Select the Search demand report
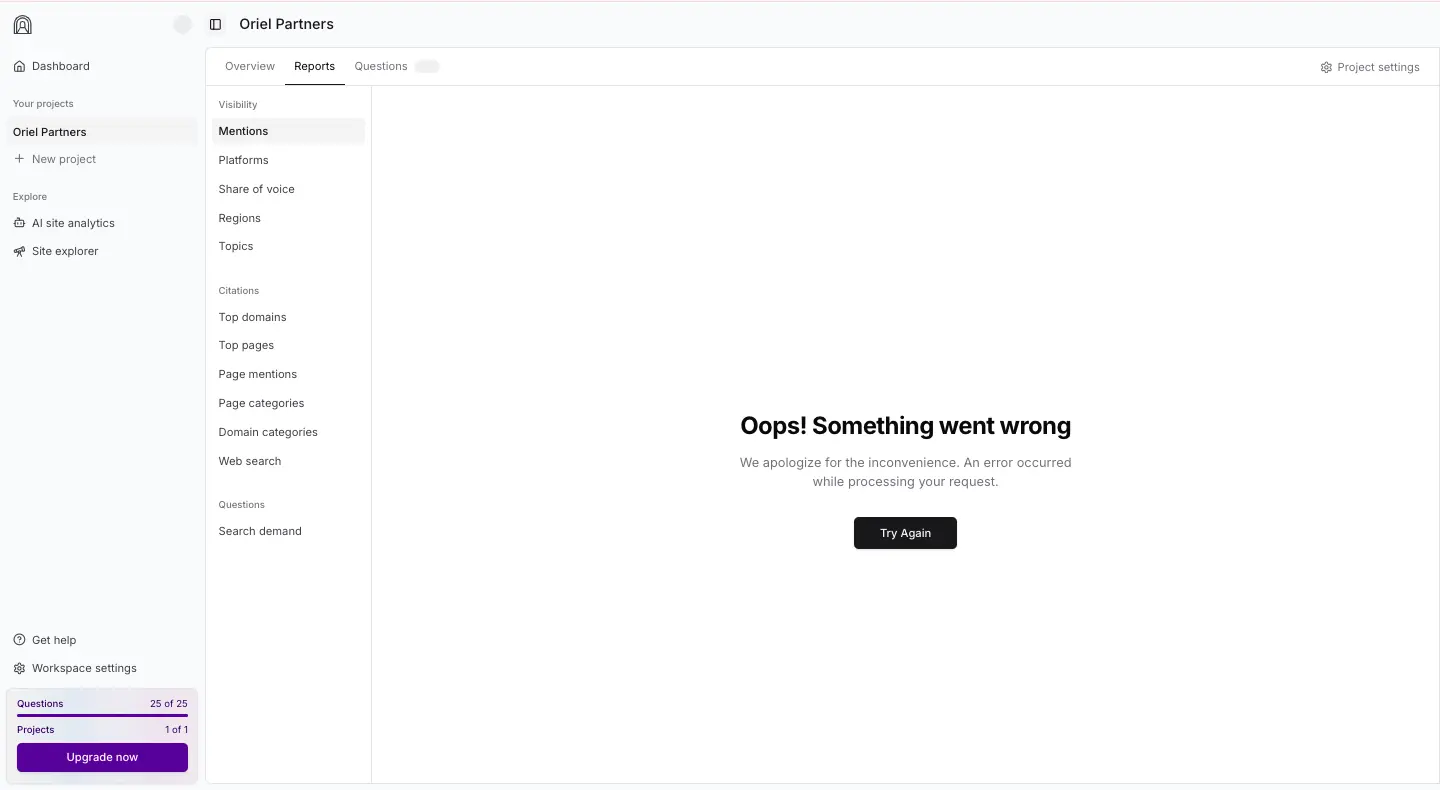The width and height of the screenshot is (1440, 790). 260,531
